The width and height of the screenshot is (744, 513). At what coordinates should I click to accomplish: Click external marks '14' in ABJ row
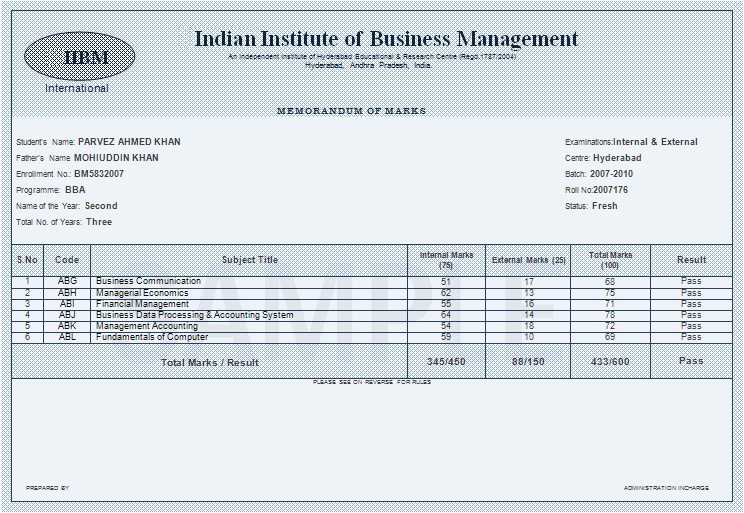point(529,315)
